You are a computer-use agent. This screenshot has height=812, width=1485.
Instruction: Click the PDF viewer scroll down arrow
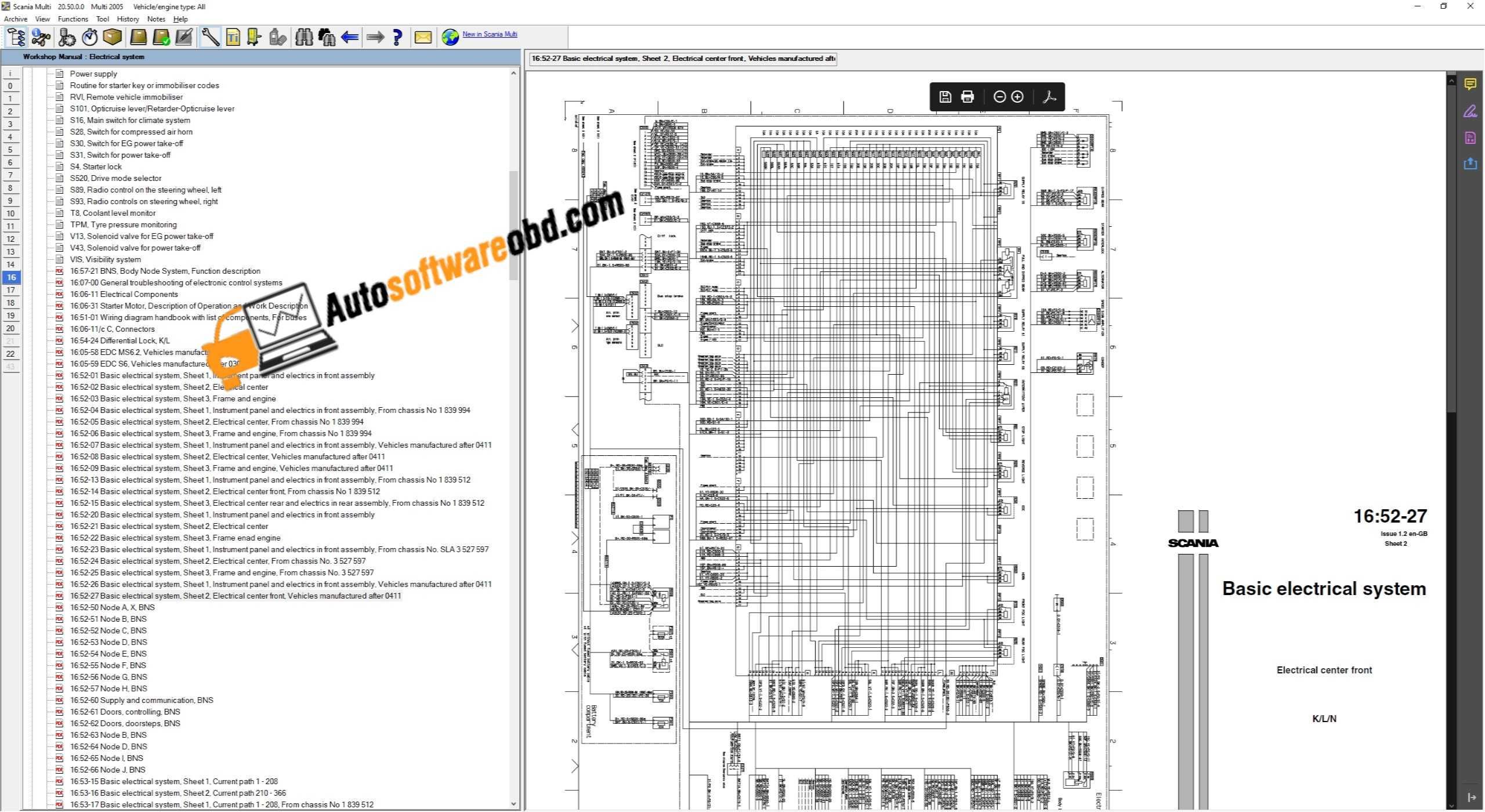(x=1451, y=805)
